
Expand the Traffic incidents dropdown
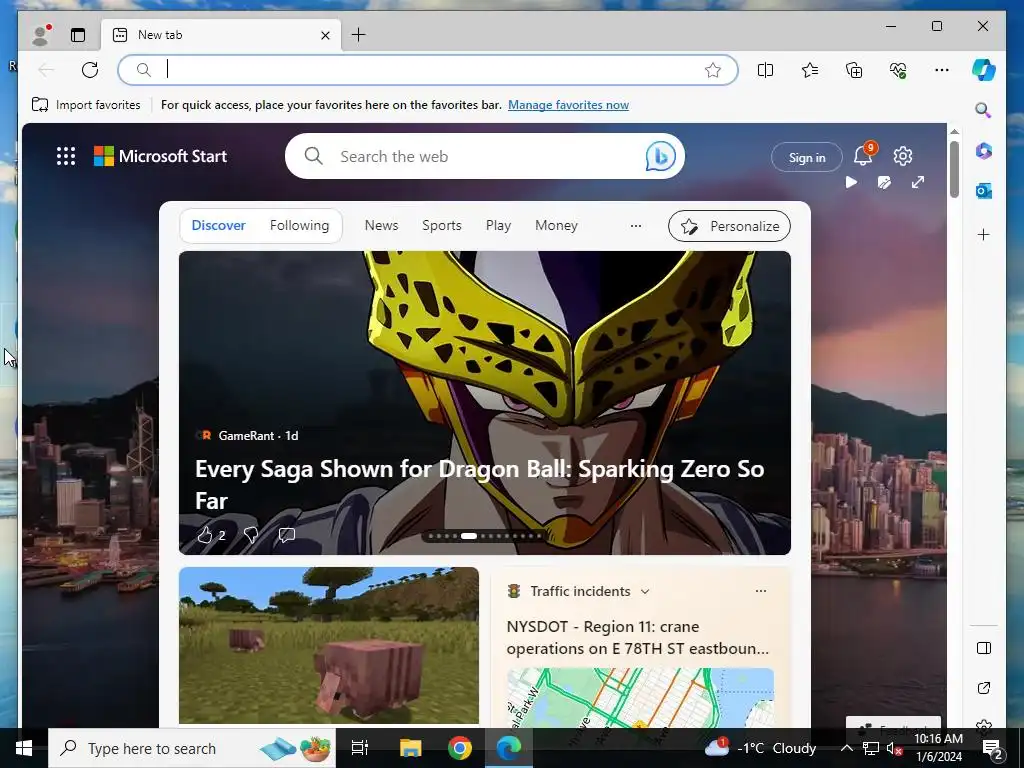(645, 592)
